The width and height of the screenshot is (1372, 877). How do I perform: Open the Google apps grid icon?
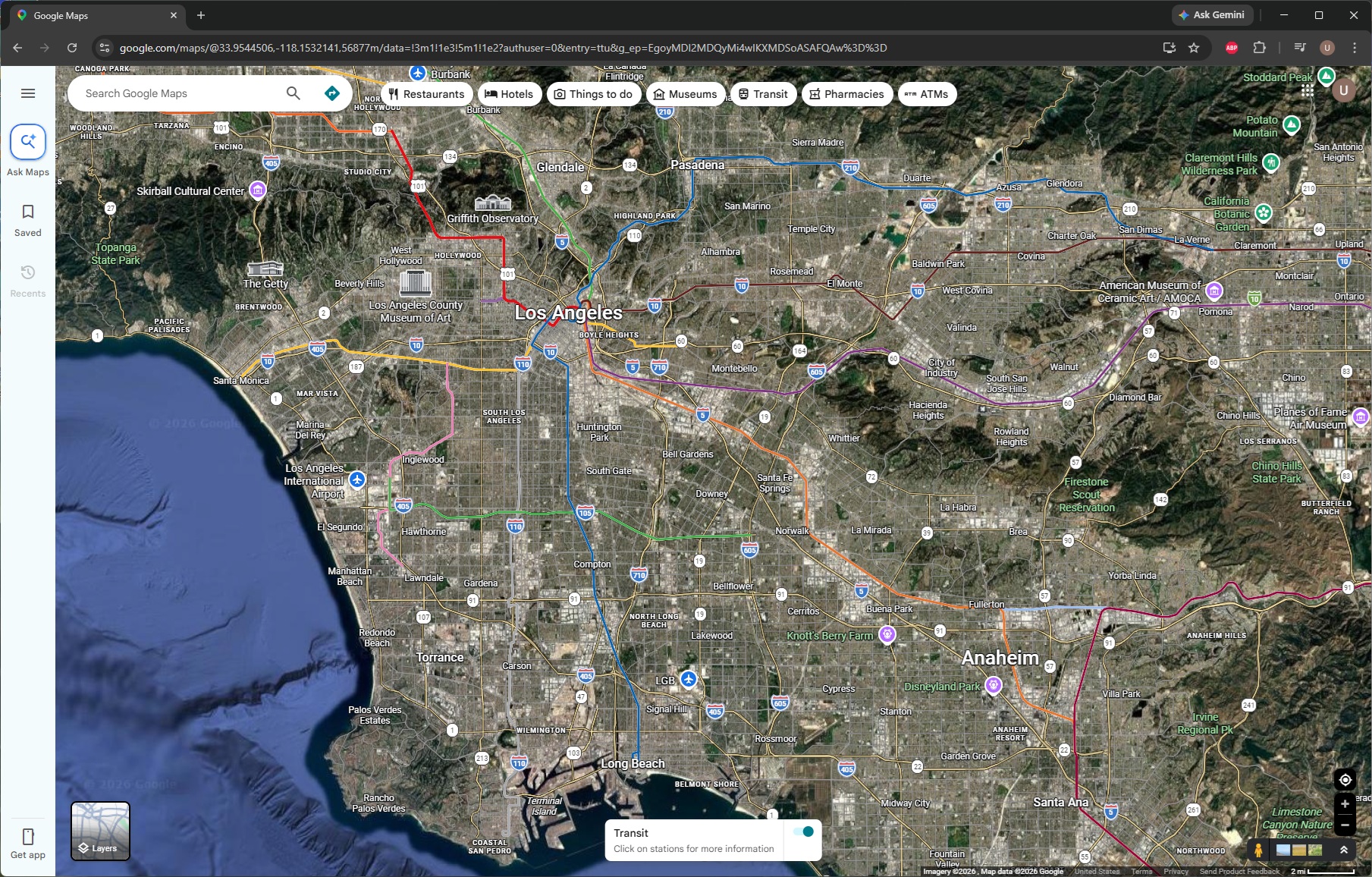tap(1308, 91)
